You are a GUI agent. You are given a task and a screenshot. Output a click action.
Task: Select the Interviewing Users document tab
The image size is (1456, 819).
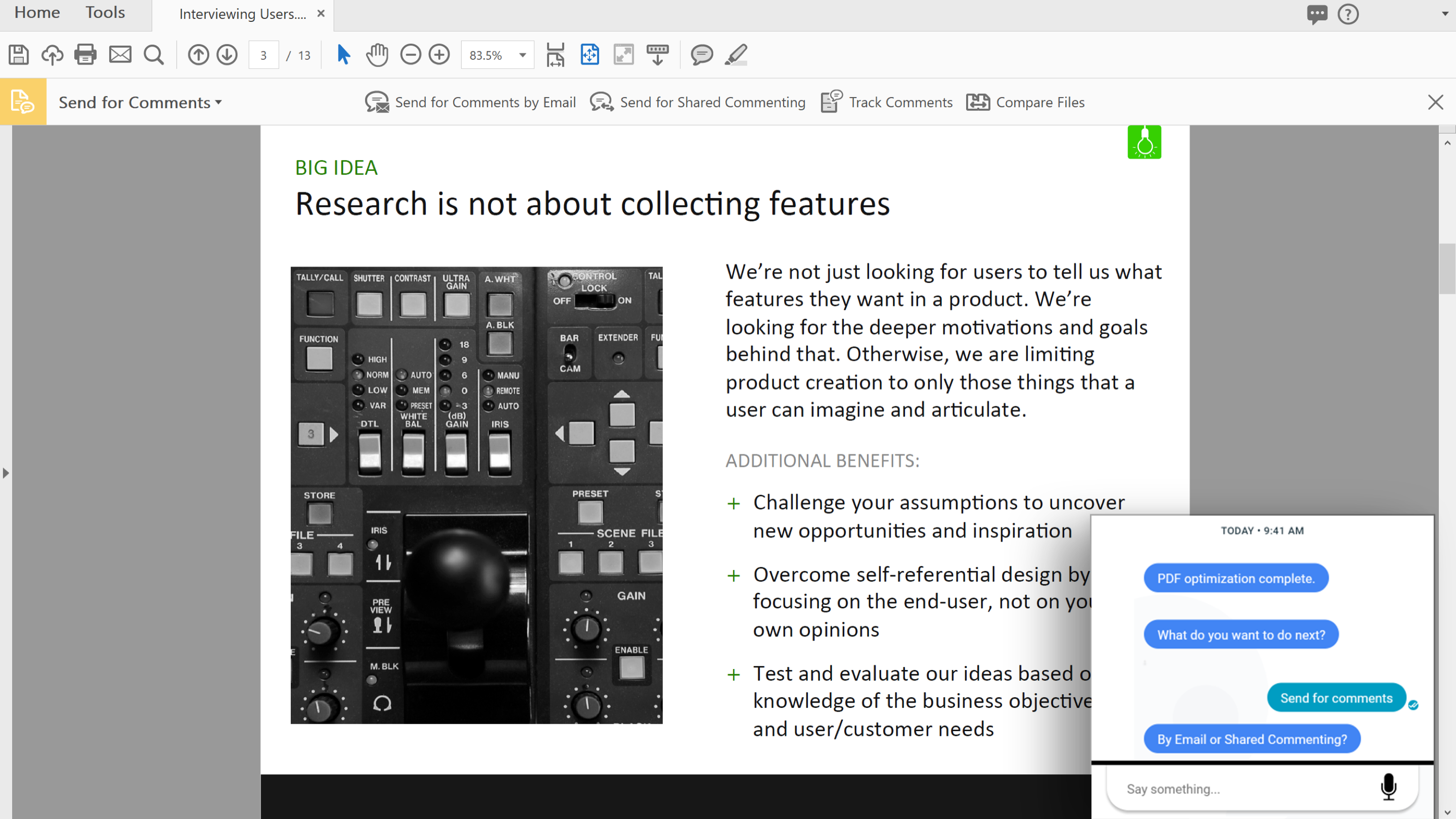243,14
